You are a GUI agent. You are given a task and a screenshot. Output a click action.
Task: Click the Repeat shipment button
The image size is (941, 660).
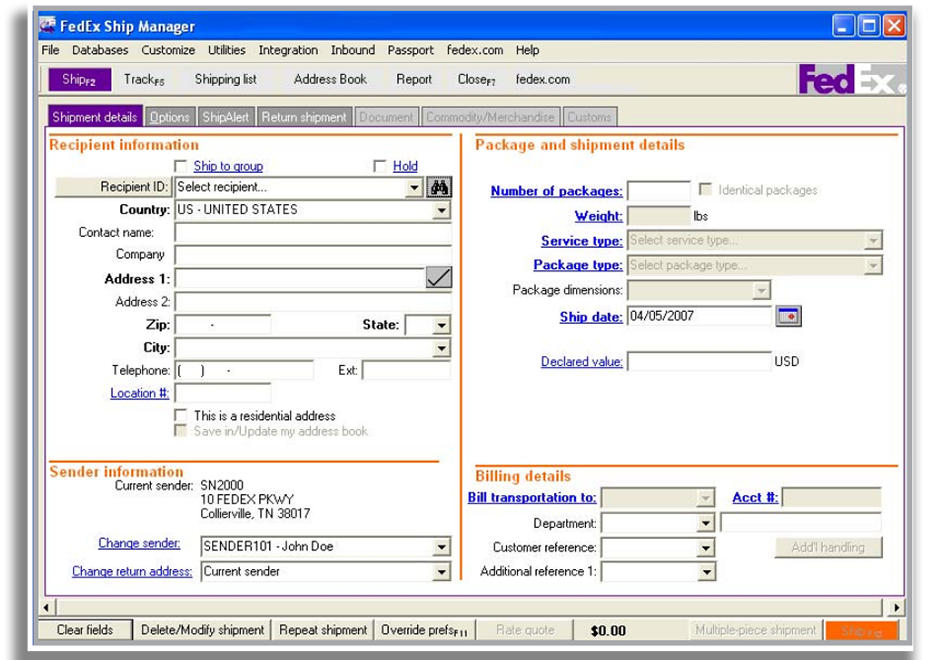323,630
